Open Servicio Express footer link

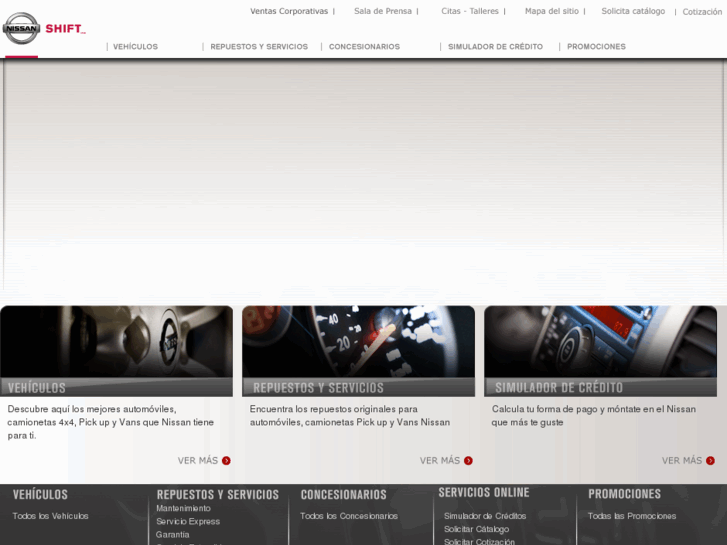click(x=188, y=521)
